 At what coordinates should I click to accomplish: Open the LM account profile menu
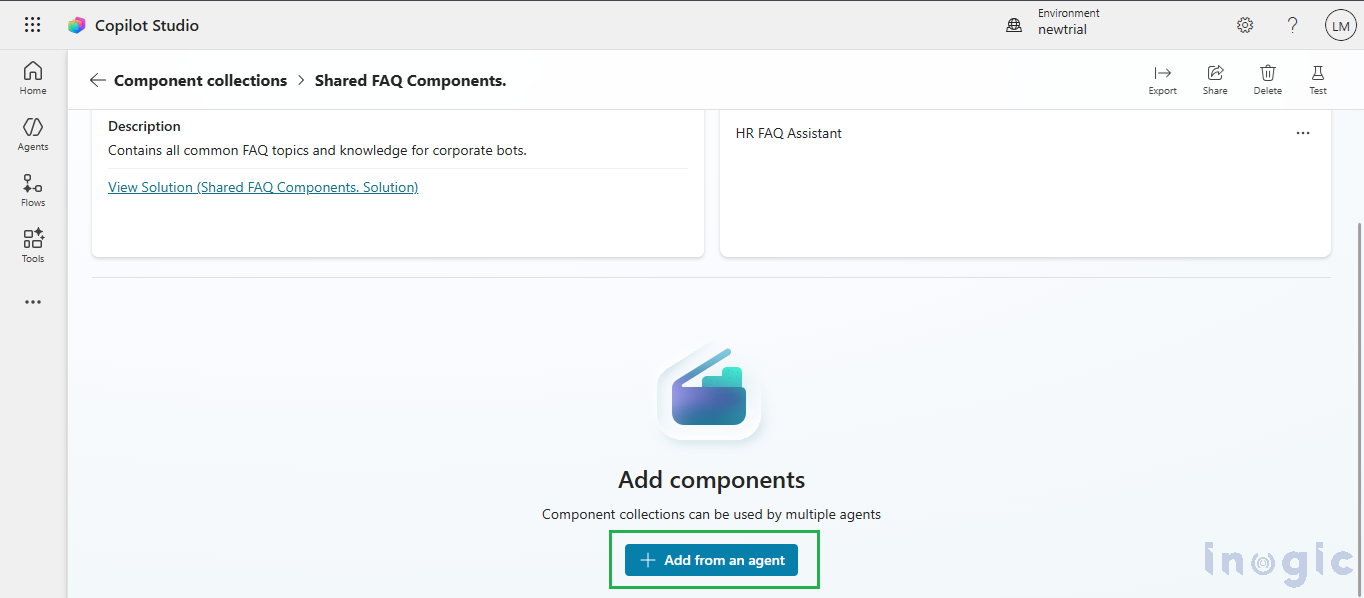pos(1340,26)
